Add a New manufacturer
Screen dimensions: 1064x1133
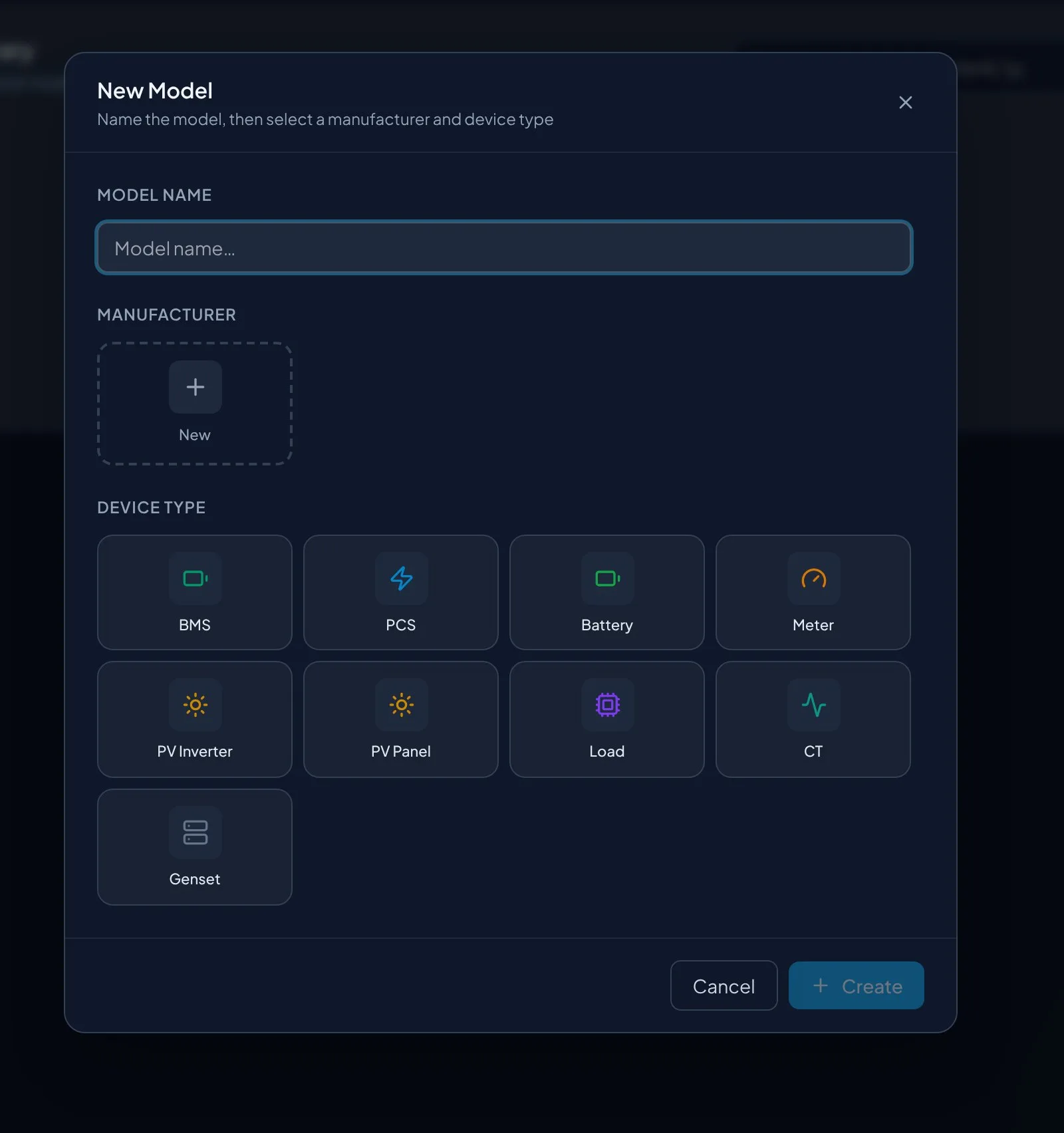click(x=194, y=403)
